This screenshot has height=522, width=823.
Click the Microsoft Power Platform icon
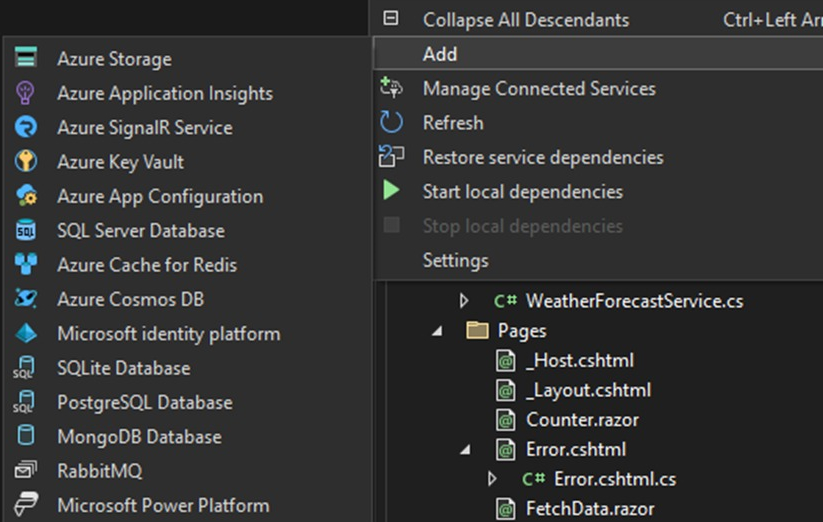(26, 505)
